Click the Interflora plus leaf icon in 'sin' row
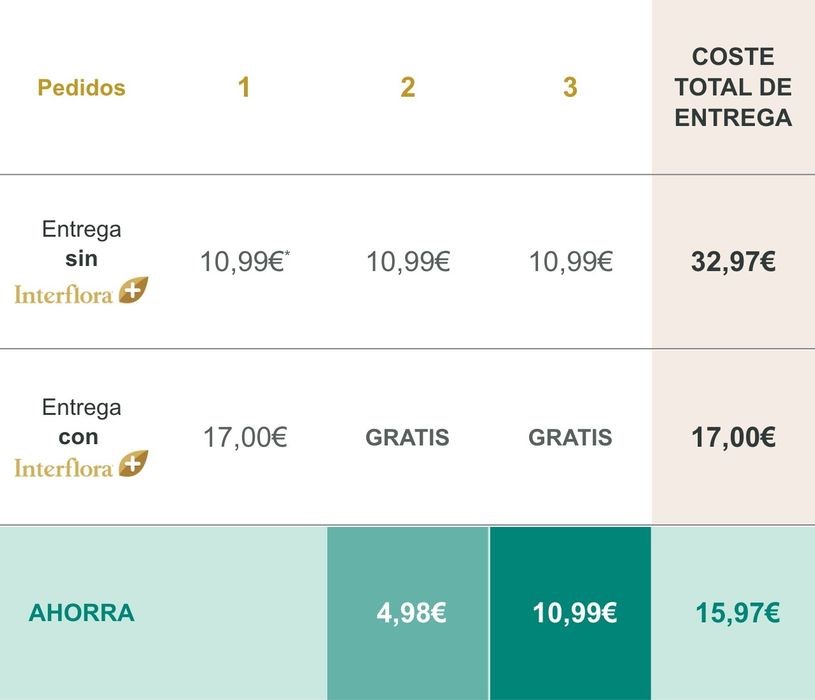The height and width of the screenshot is (700, 815). [133, 290]
